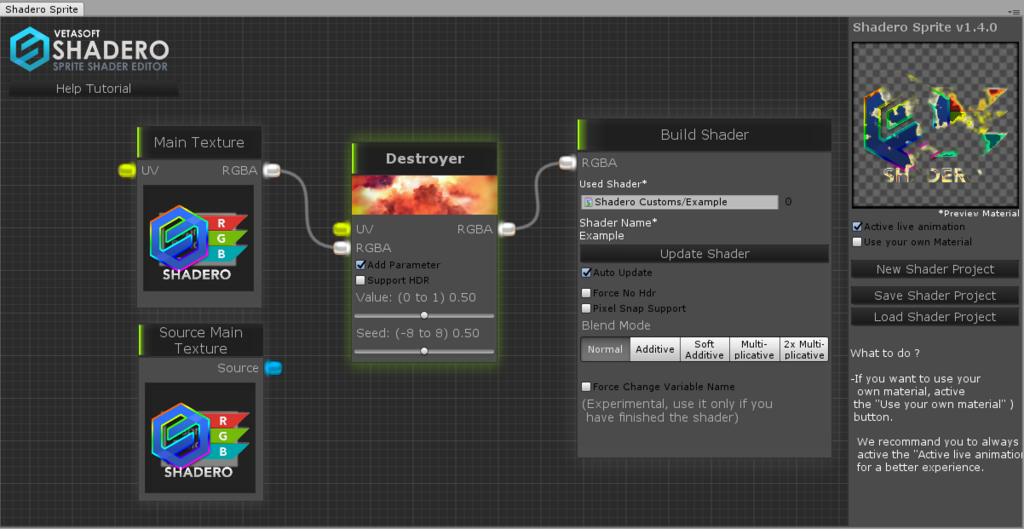
Task: Open the Help Tutorial
Action: click(x=93, y=88)
